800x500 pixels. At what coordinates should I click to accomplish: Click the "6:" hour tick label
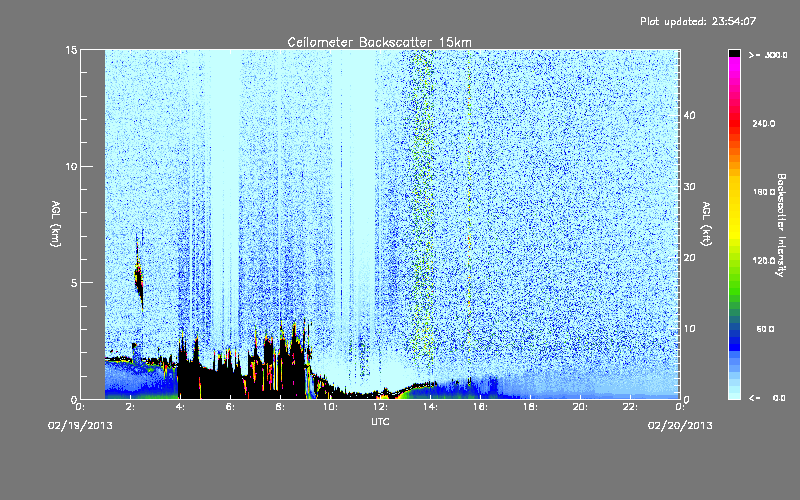230,407
